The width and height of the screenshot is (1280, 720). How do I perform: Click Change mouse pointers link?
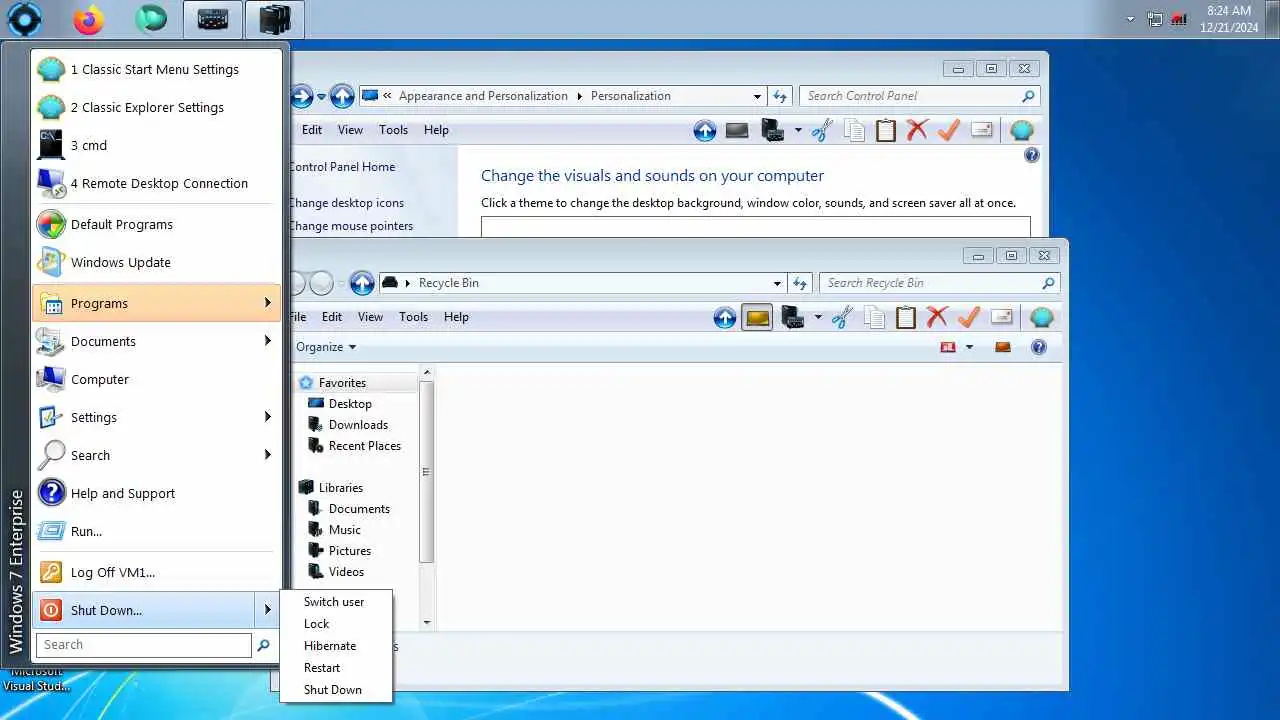point(350,226)
